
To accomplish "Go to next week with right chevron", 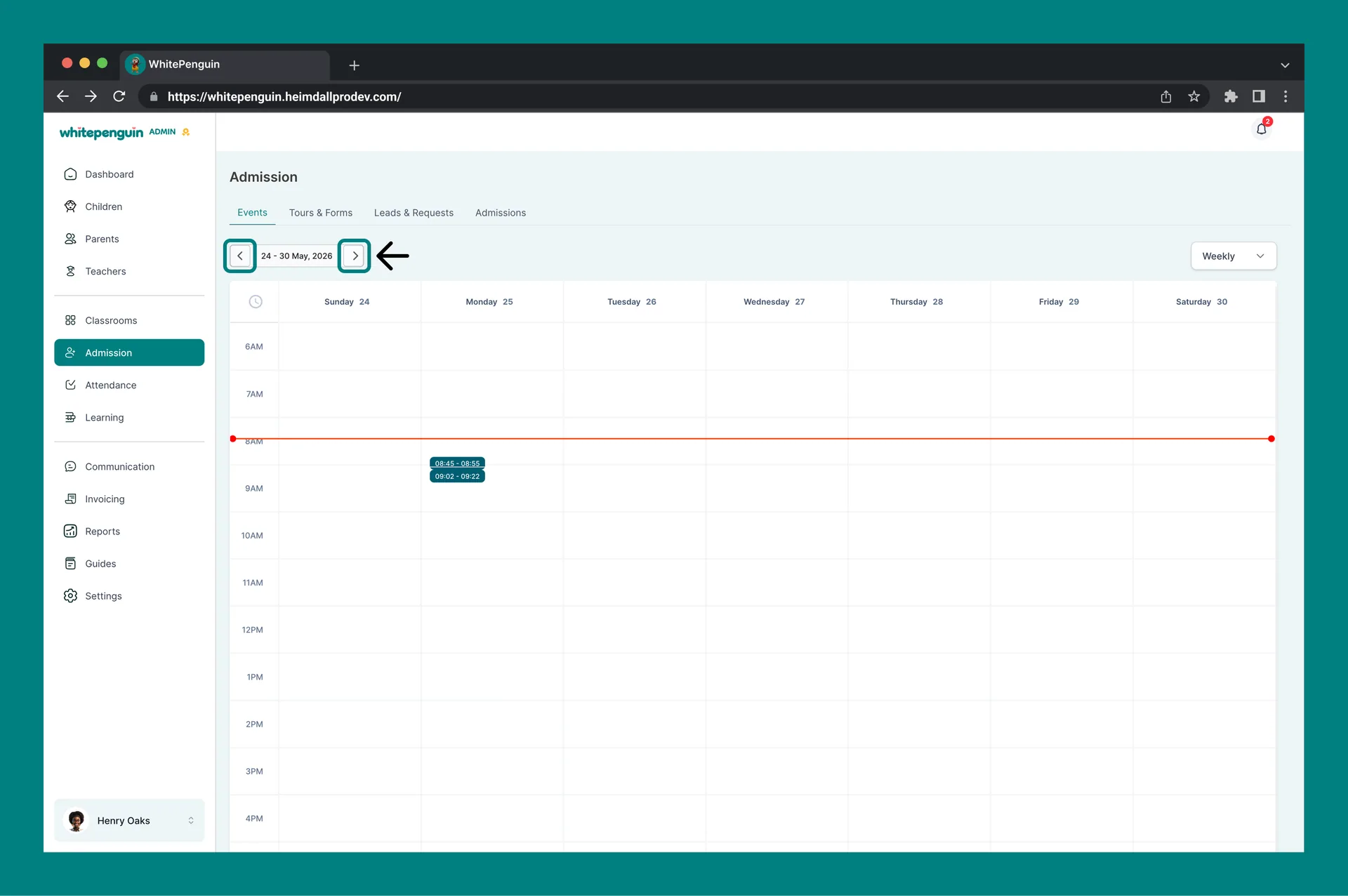I will 355,256.
